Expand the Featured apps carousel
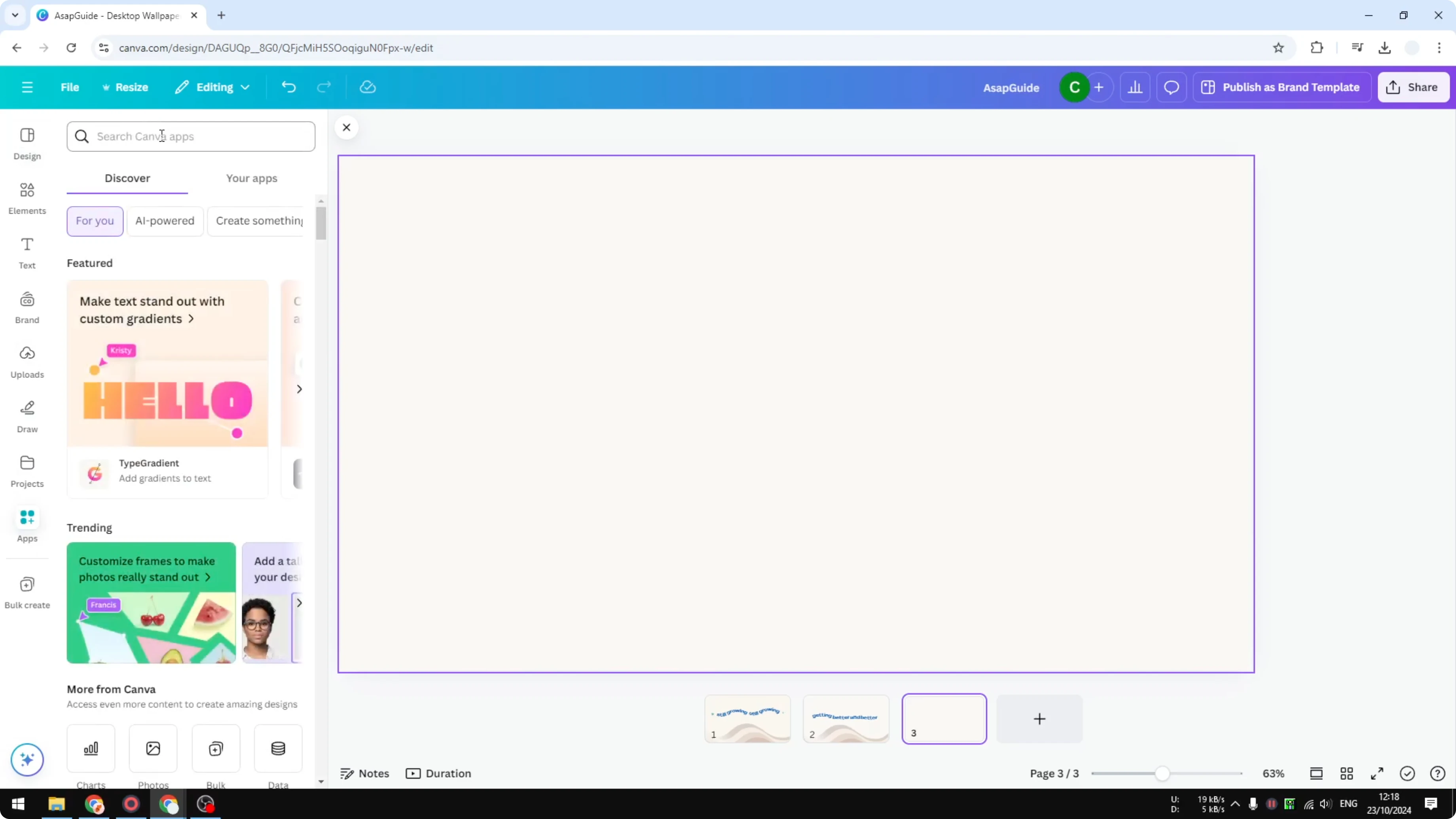The height and width of the screenshot is (819, 1456). [x=299, y=388]
